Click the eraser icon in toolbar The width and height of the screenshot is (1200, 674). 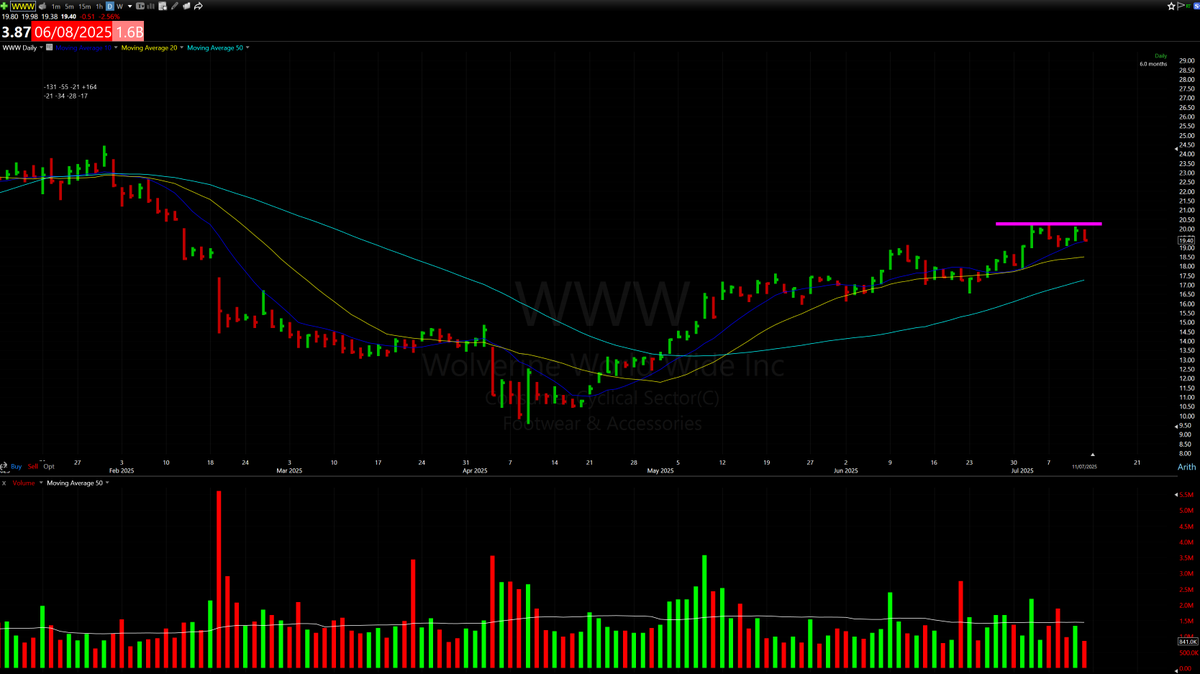coord(186,6)
